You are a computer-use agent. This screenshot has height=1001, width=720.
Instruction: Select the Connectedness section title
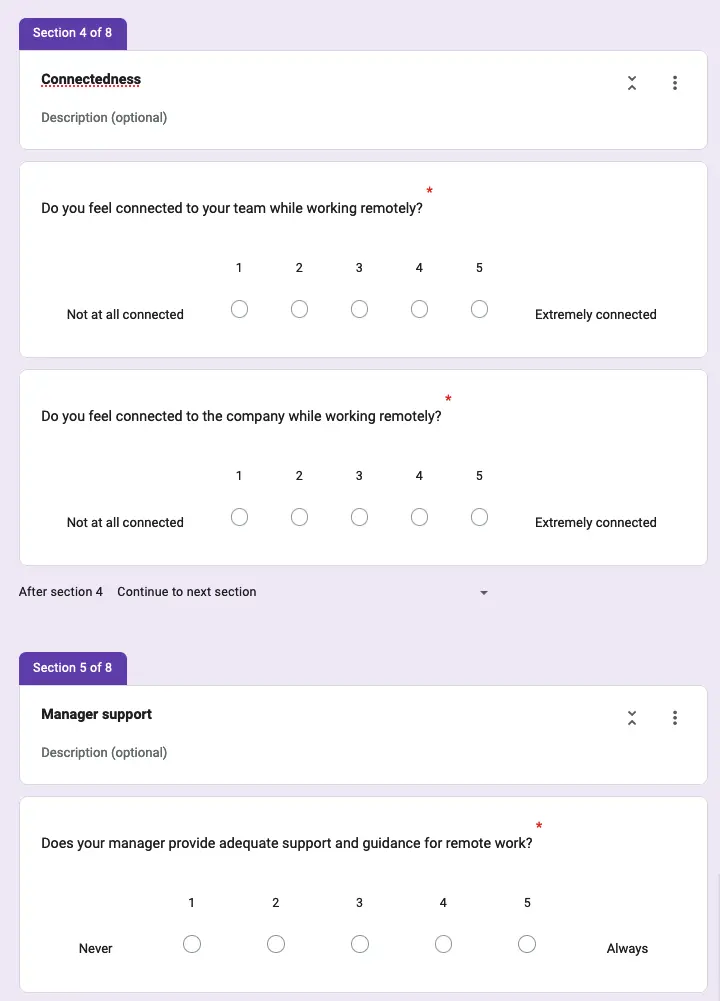point(91,79)
